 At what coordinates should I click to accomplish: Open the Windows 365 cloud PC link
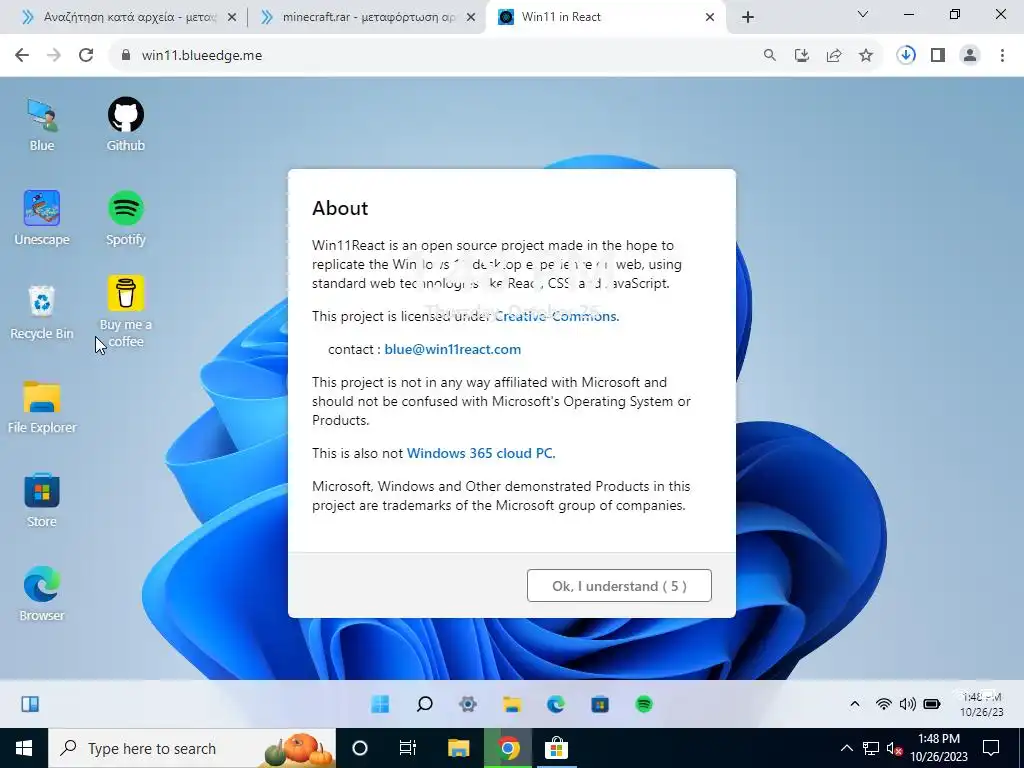pyautogui.click(x=481, y=453)
